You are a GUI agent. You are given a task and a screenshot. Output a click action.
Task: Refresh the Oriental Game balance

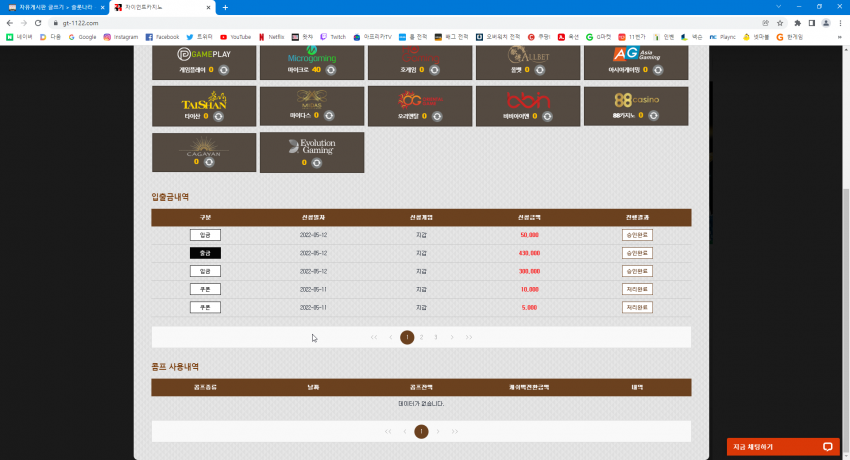(x=437, y=116)
